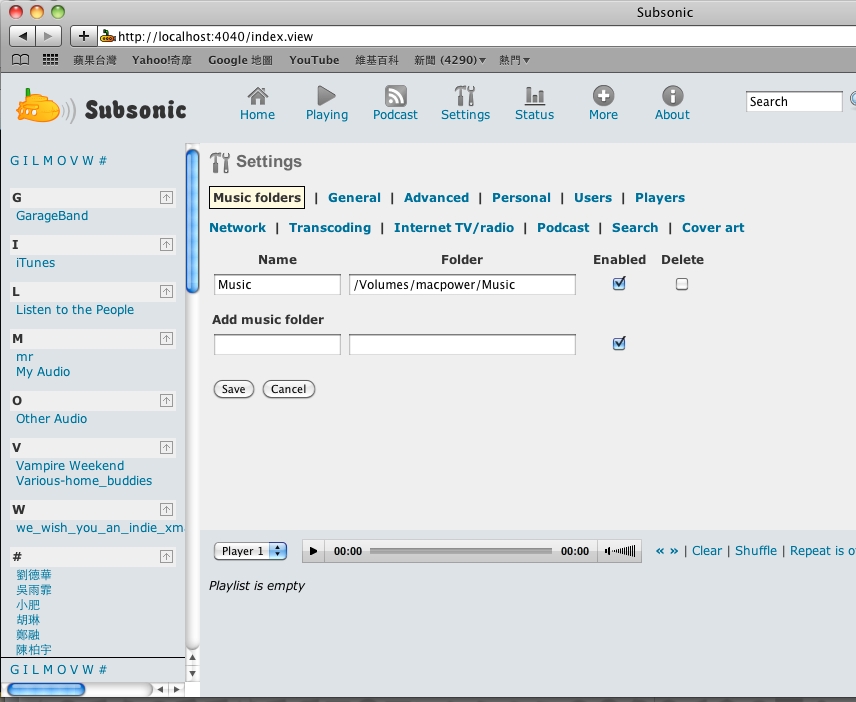Click sidebar horizontal scrollbar thumb

[46, 689]
